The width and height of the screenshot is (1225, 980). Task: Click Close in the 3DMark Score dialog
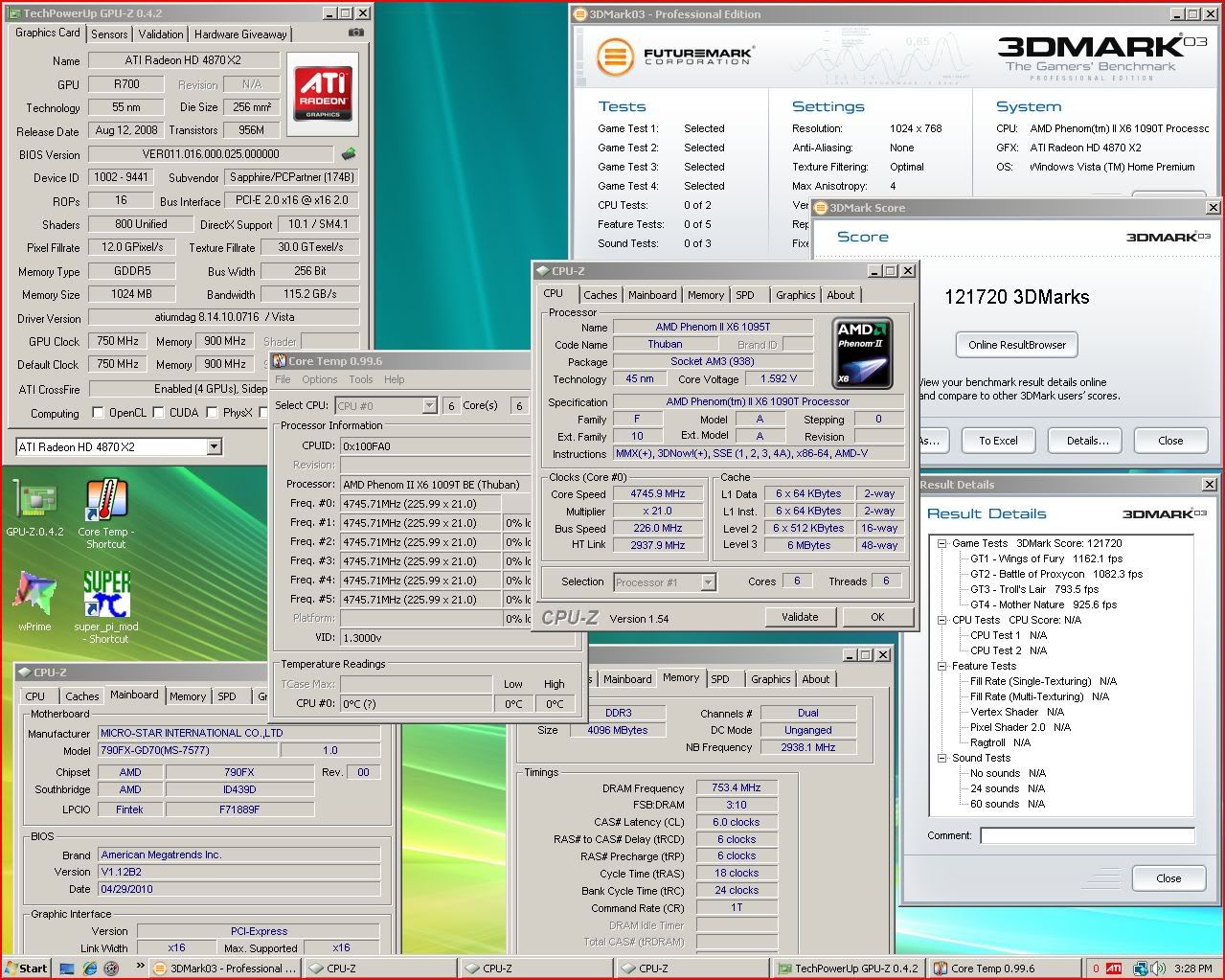pos(1170,441)
